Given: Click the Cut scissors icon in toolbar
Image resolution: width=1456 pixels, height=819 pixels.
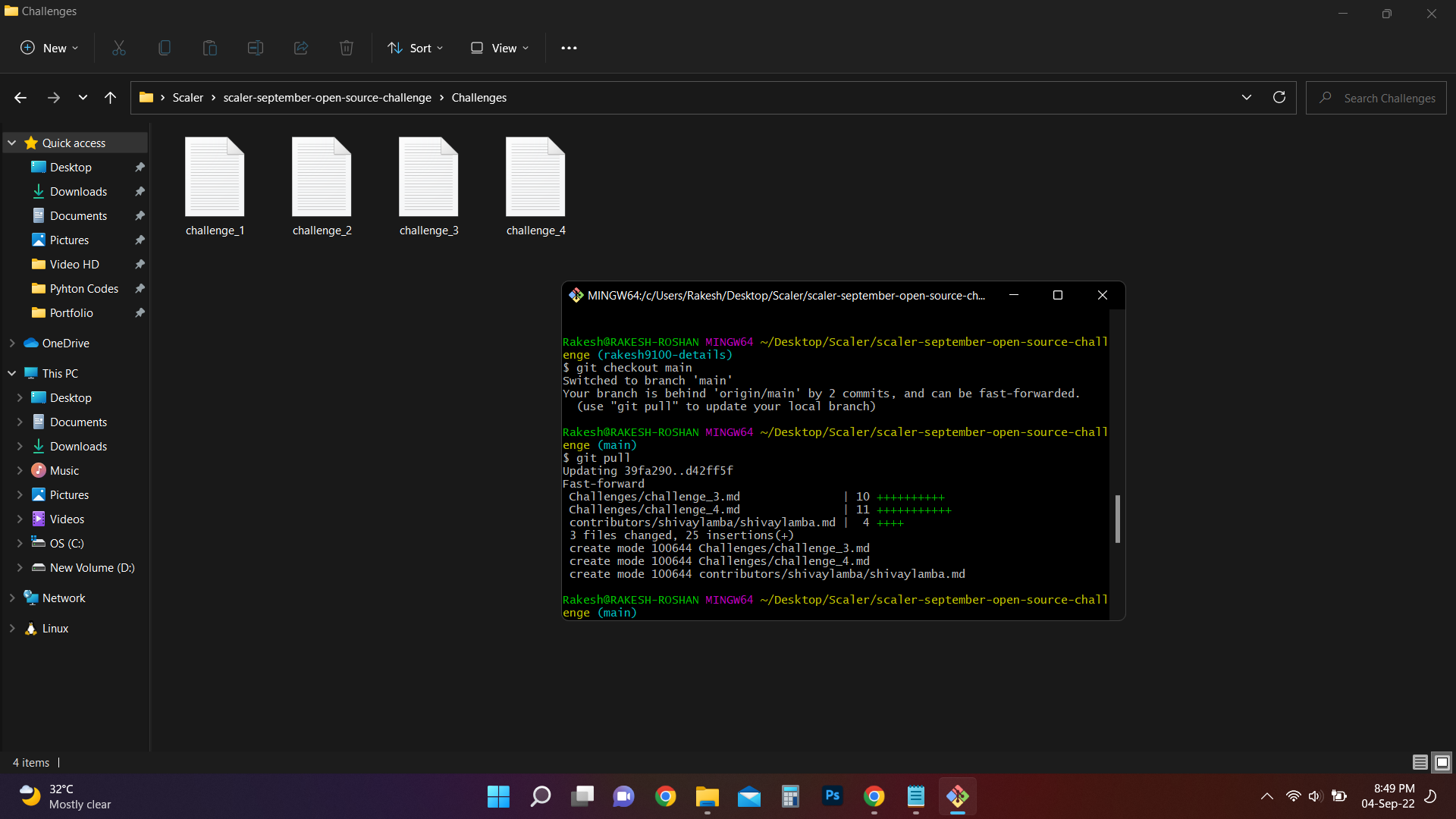Looking at the screenshot, I should point(119,48).
